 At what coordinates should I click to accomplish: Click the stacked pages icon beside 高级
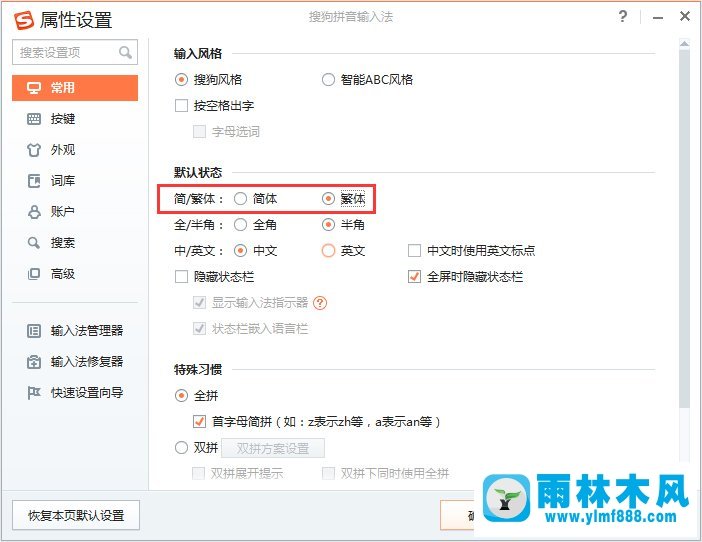coord(34,273)
